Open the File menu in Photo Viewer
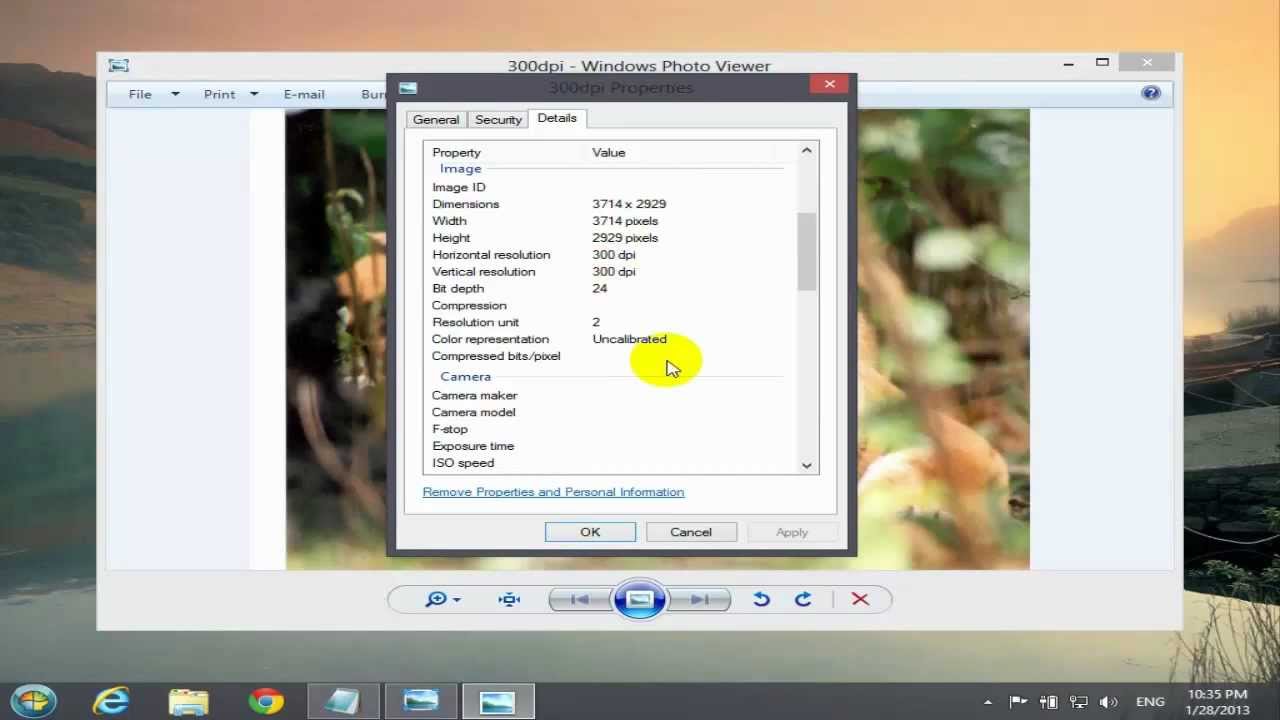Screen dimensions: 1280x720 140,94
